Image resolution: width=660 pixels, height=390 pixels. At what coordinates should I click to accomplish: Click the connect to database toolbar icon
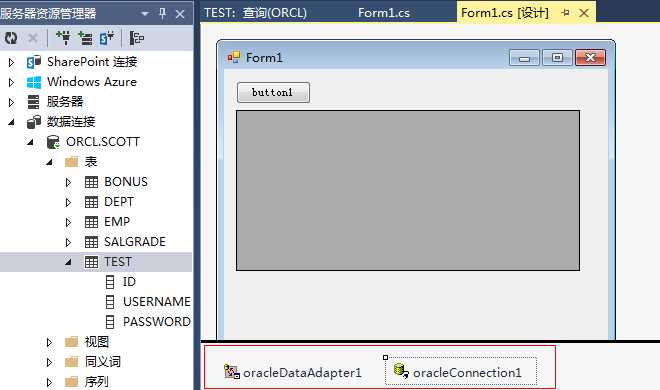(x=64, y=38)
